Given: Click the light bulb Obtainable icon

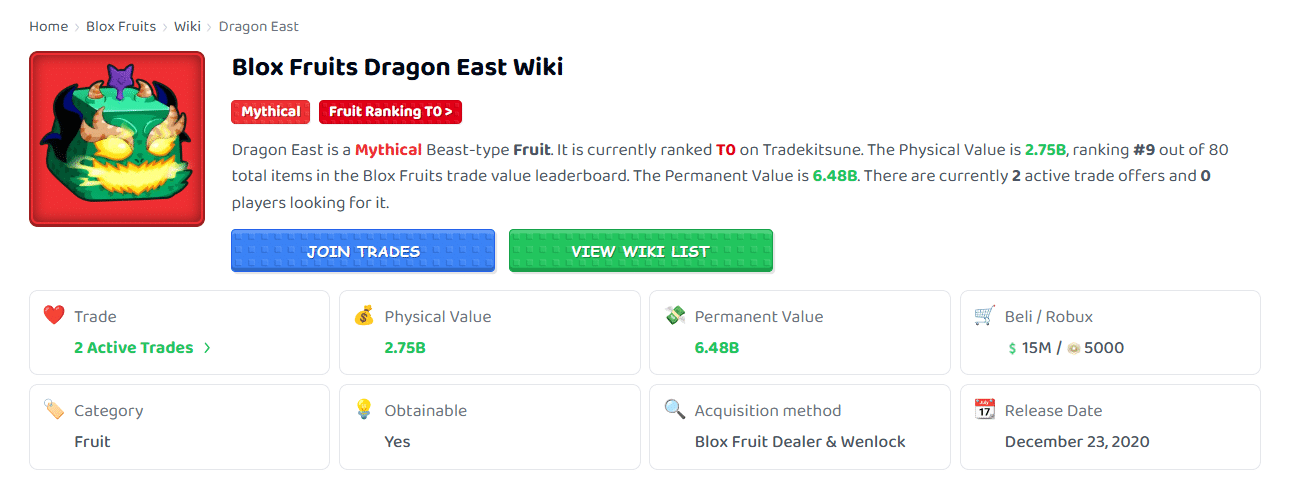Looking at the screenshot, I should pyautogui.click(x=364, y=410).
